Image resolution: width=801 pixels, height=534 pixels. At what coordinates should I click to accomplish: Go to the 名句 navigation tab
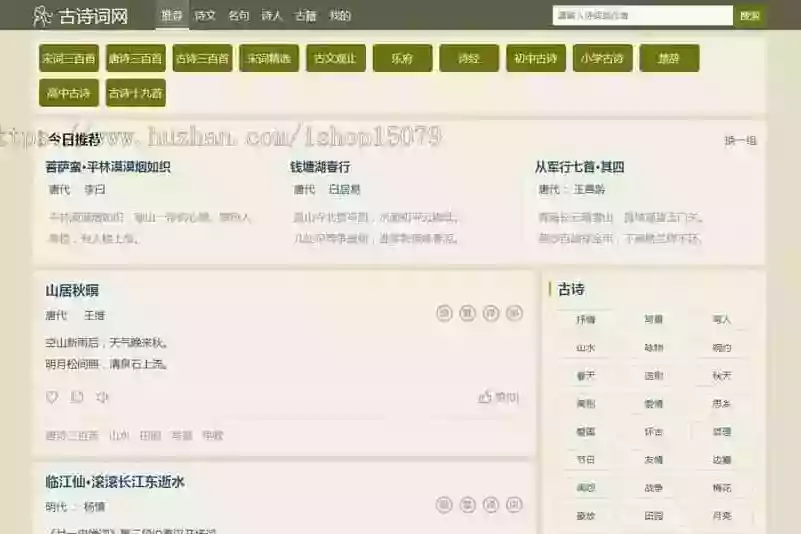[x=239, y=16]
